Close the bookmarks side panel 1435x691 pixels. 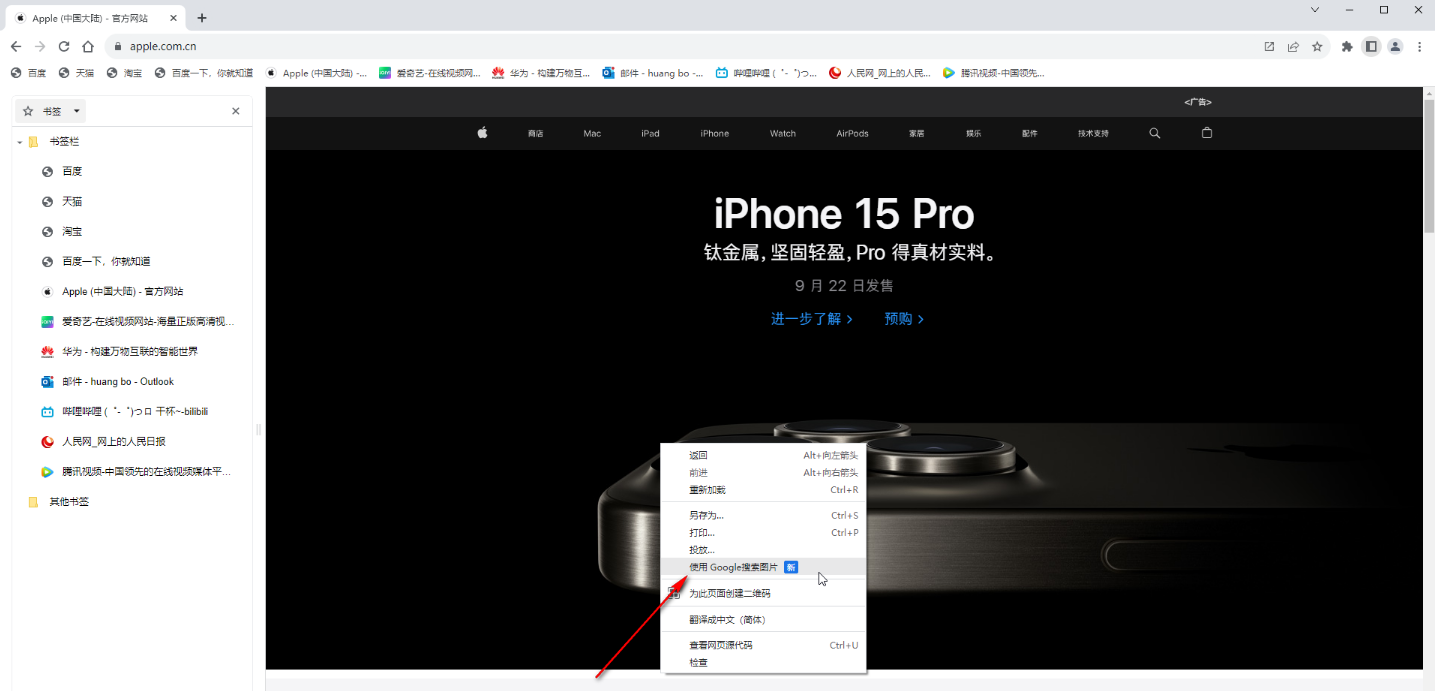point(236,111)
